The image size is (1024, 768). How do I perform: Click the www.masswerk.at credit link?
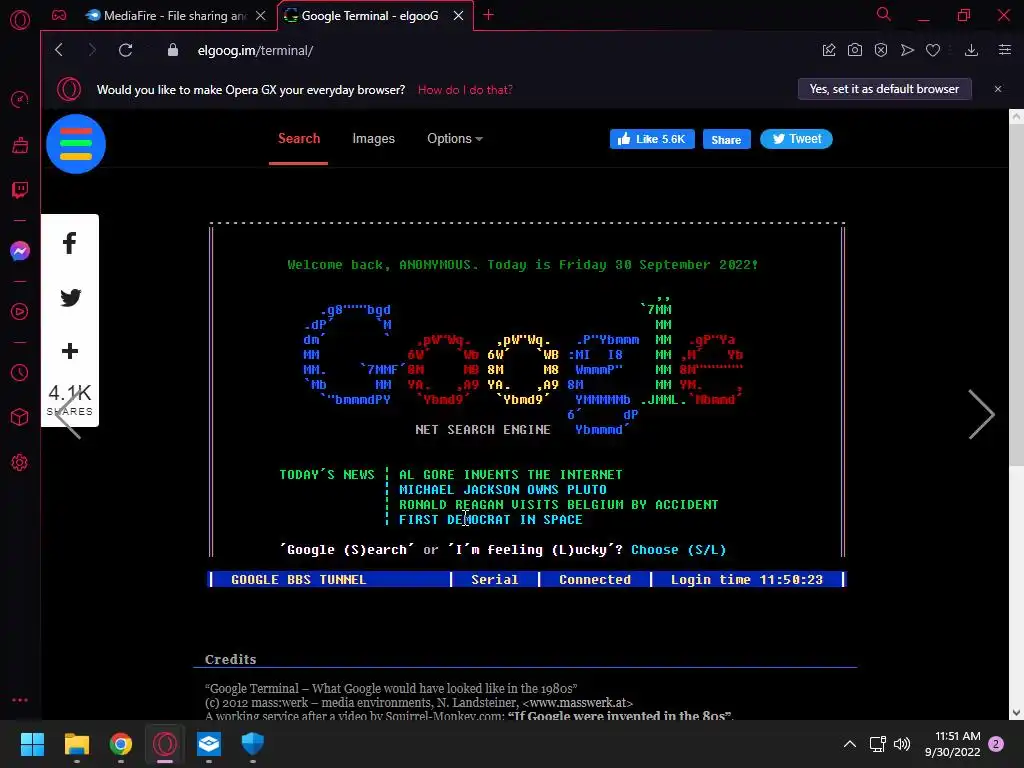click(576, 703)
